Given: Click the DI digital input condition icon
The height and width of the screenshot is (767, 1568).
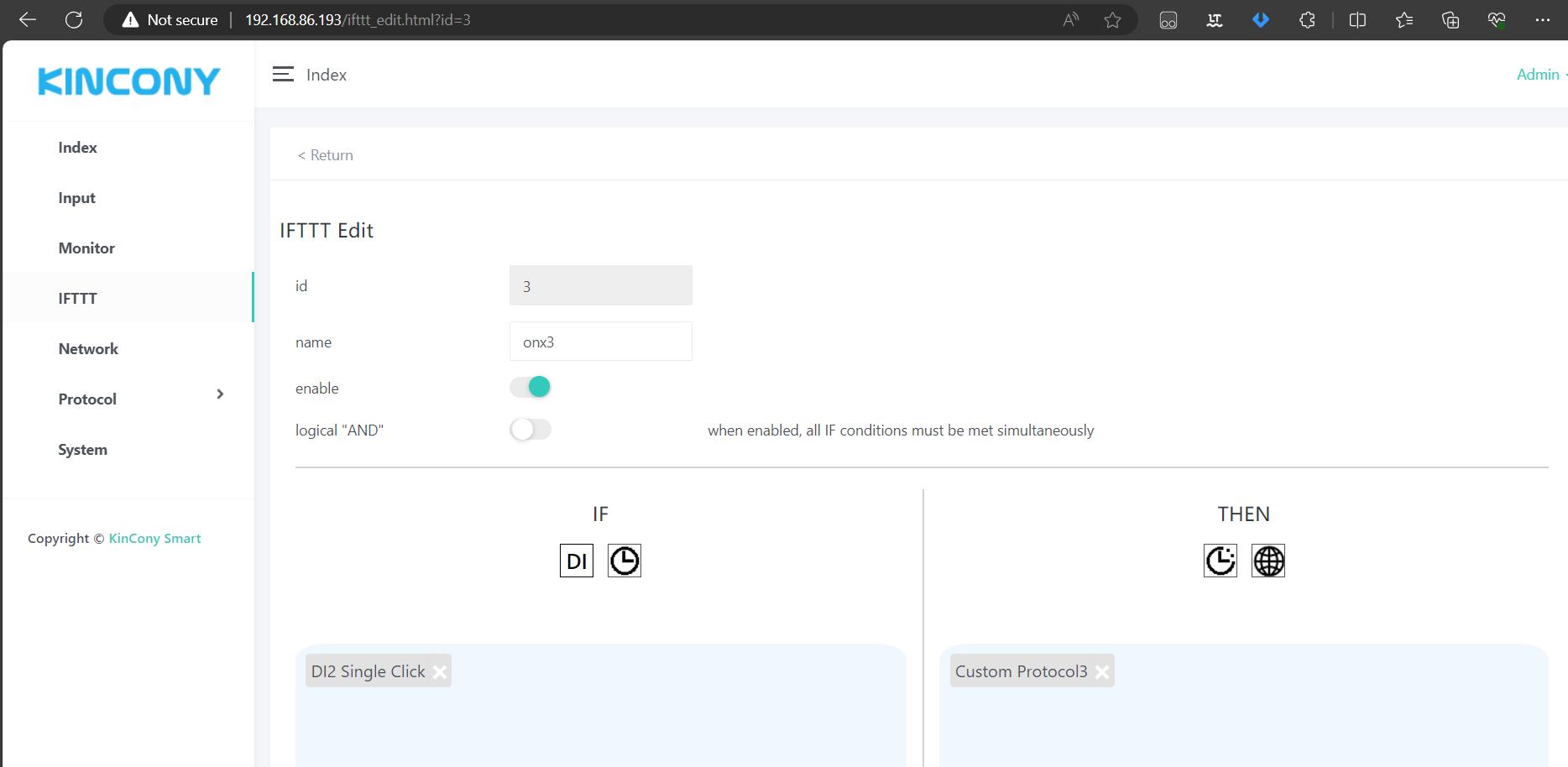Looking at the screenshot, I should pos(576,561).
